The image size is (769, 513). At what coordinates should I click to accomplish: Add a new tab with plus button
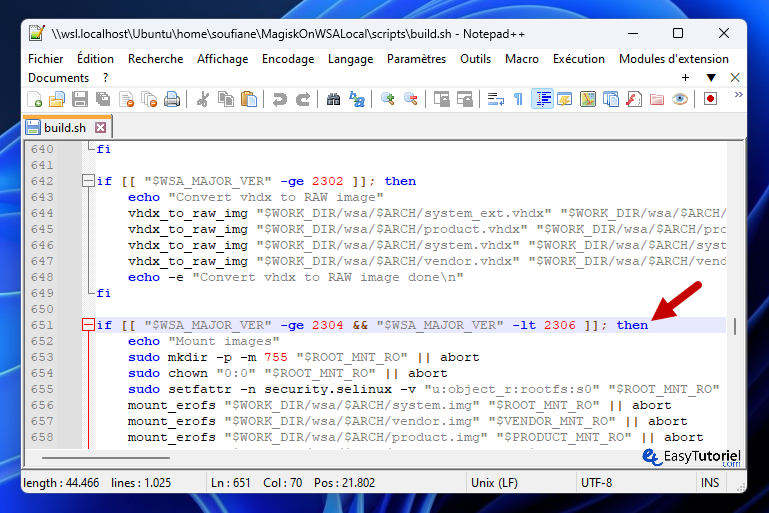(685, 78)
